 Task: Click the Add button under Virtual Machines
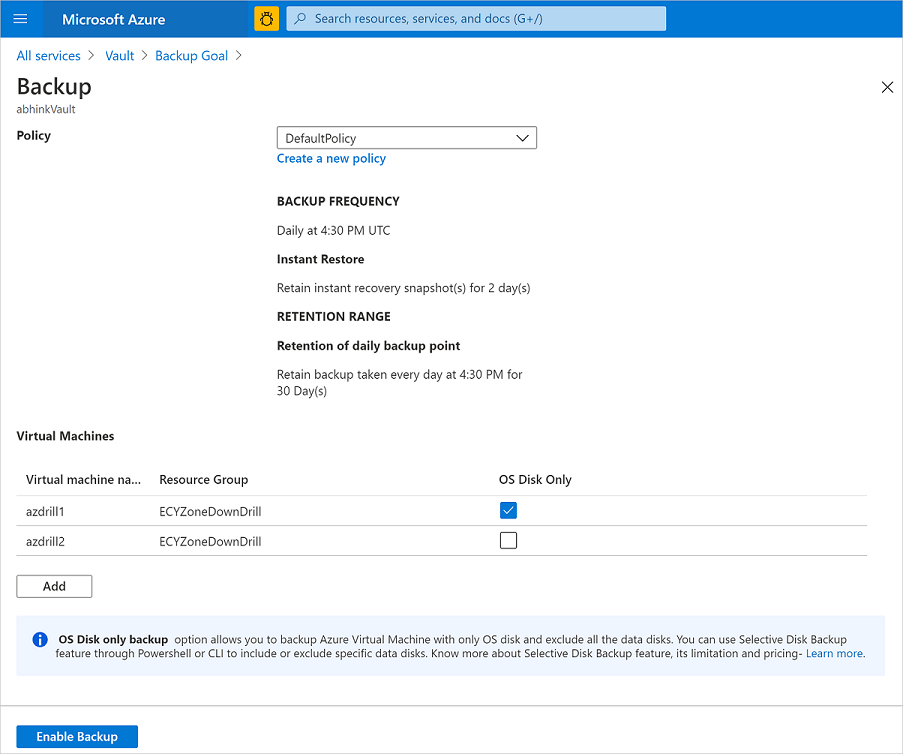(x=54, y=586)
